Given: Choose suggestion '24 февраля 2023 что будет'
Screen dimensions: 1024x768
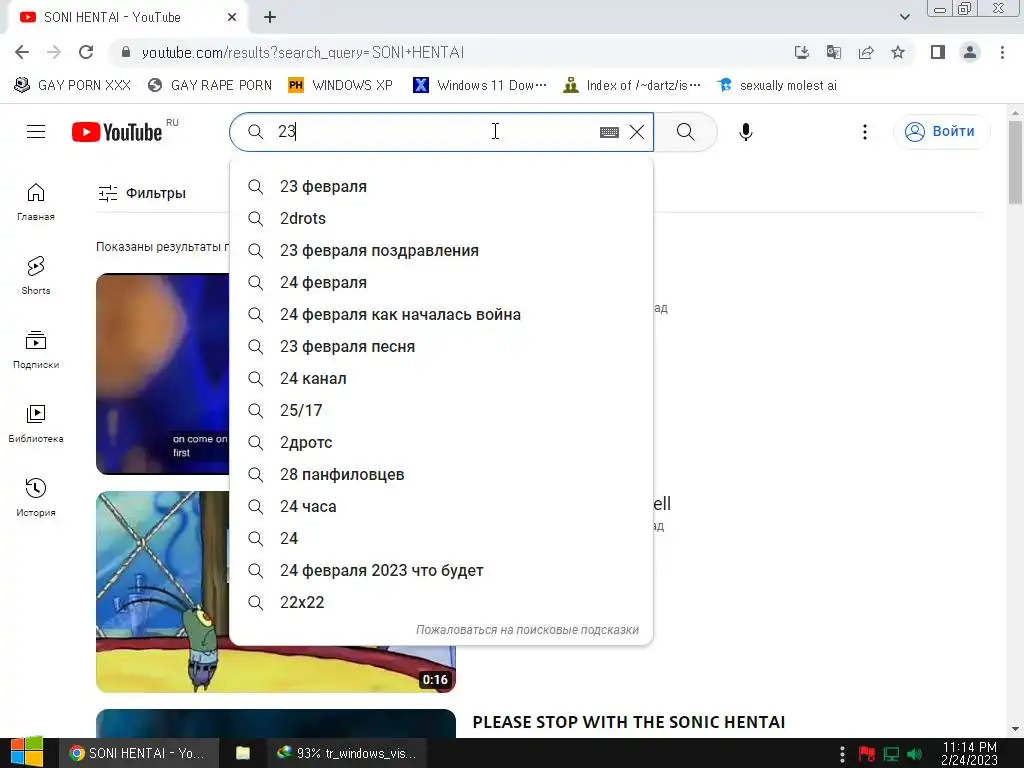Looking at the screenshot, I should click(441, 571).
